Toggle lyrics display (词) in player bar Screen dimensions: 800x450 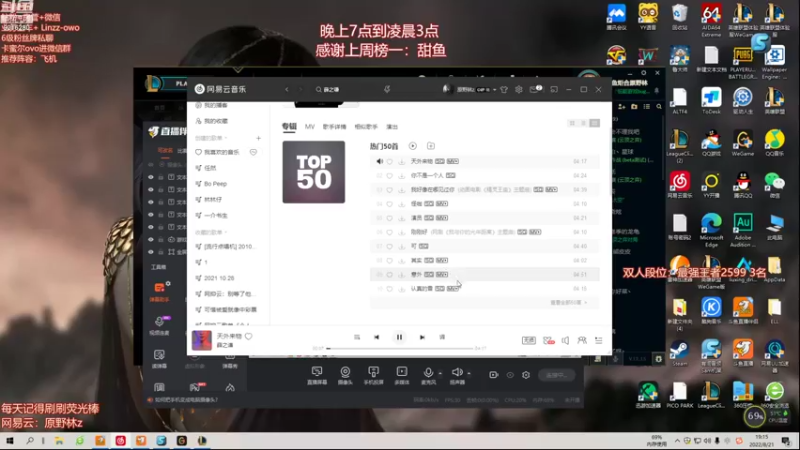tap(442, 337)
